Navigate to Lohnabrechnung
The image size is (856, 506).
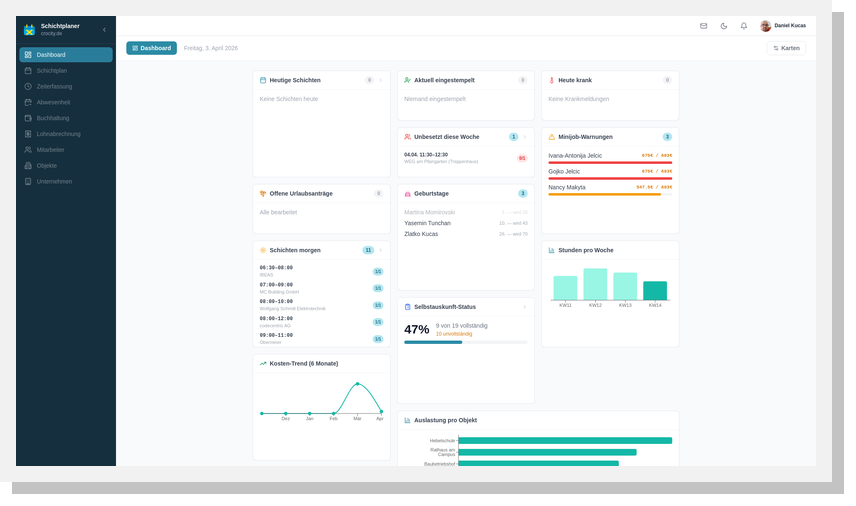click(66, 134)
